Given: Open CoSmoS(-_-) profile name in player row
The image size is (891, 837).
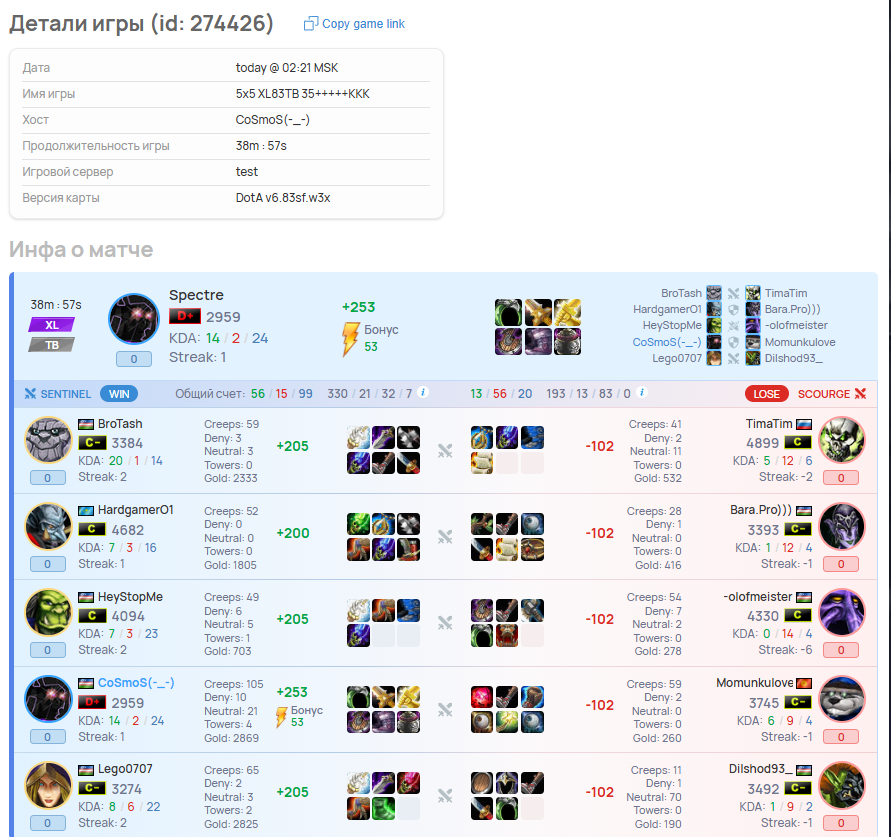Looking at the screenshot, I should click(x=136, y=682).
